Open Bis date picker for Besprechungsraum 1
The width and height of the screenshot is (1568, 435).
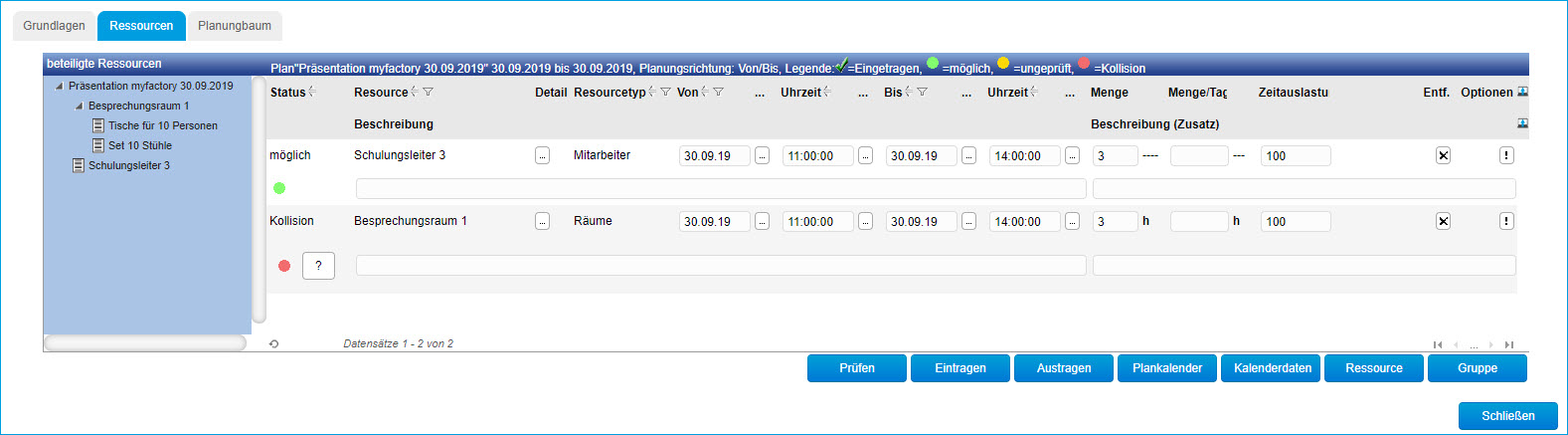point(968,221)
